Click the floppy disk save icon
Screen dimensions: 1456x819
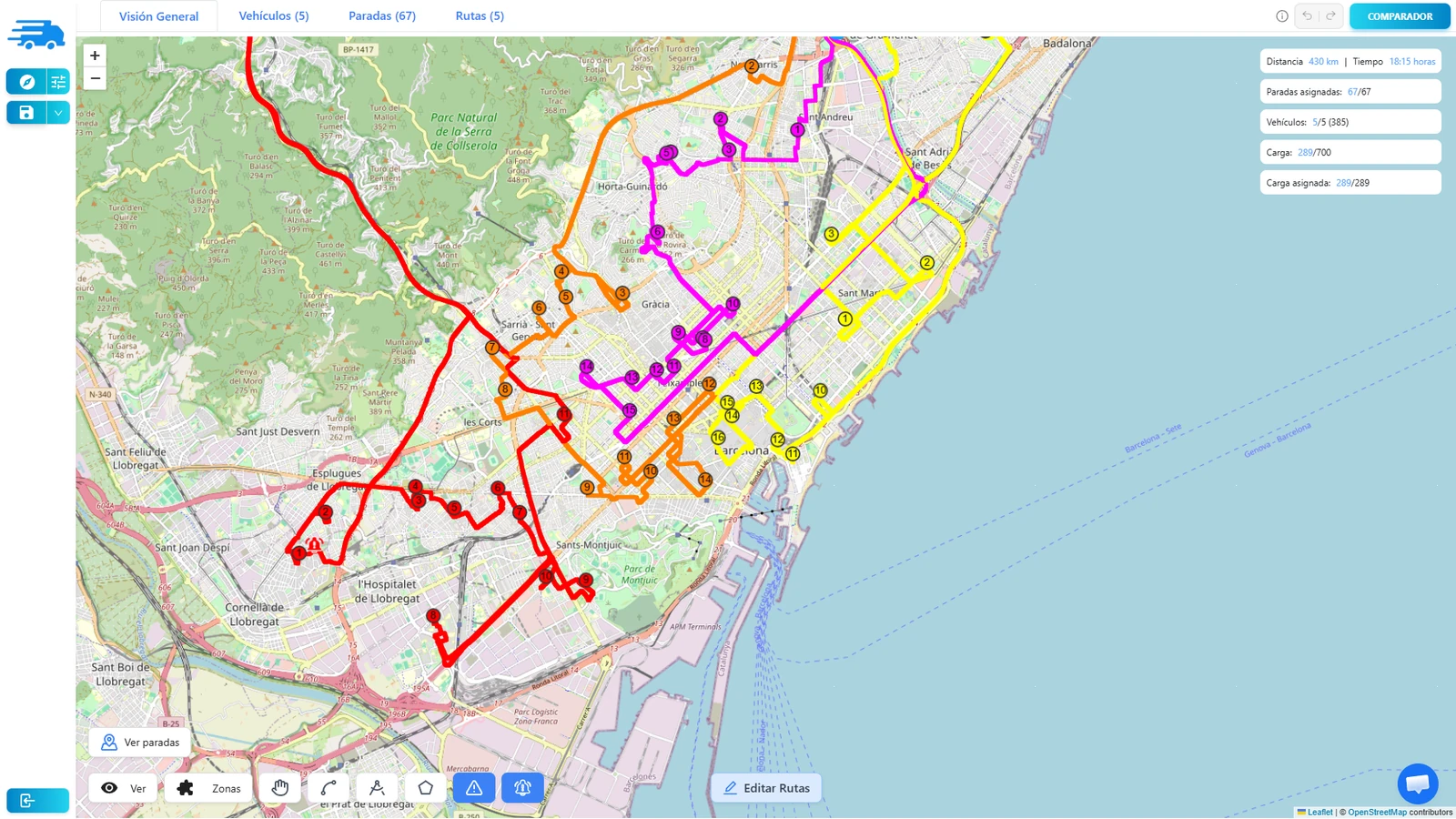(26, 113)
